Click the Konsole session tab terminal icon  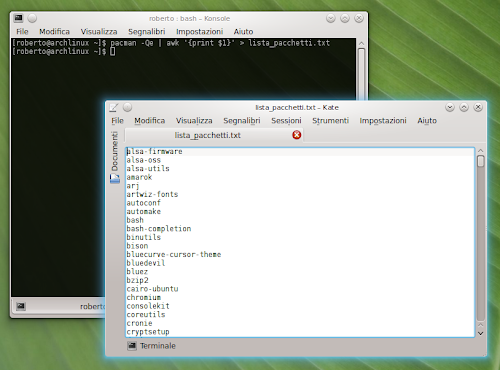click(x=21, y=306)
